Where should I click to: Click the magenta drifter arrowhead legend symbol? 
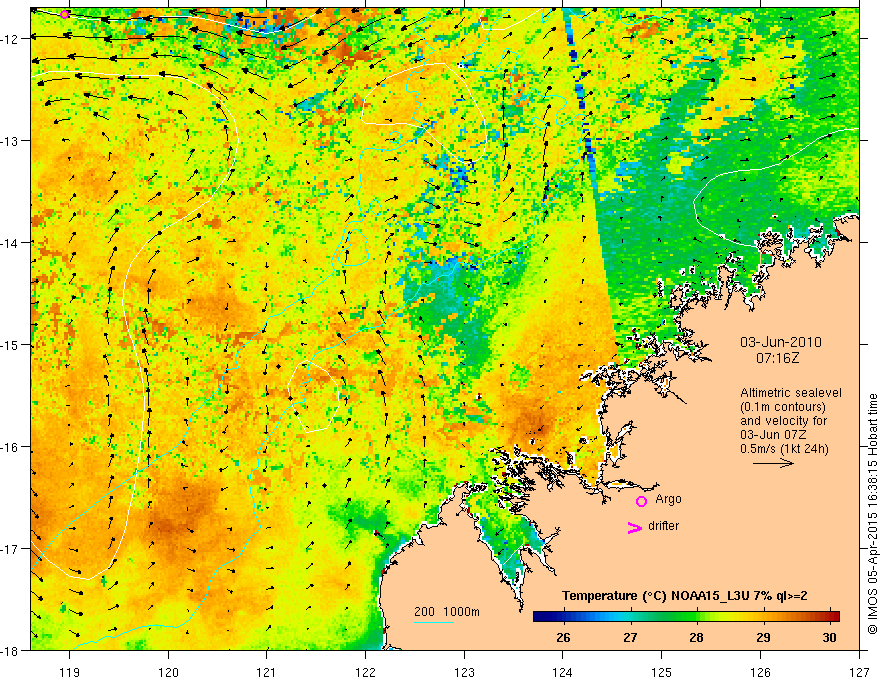pyautogui.click(x=634, y=527)
